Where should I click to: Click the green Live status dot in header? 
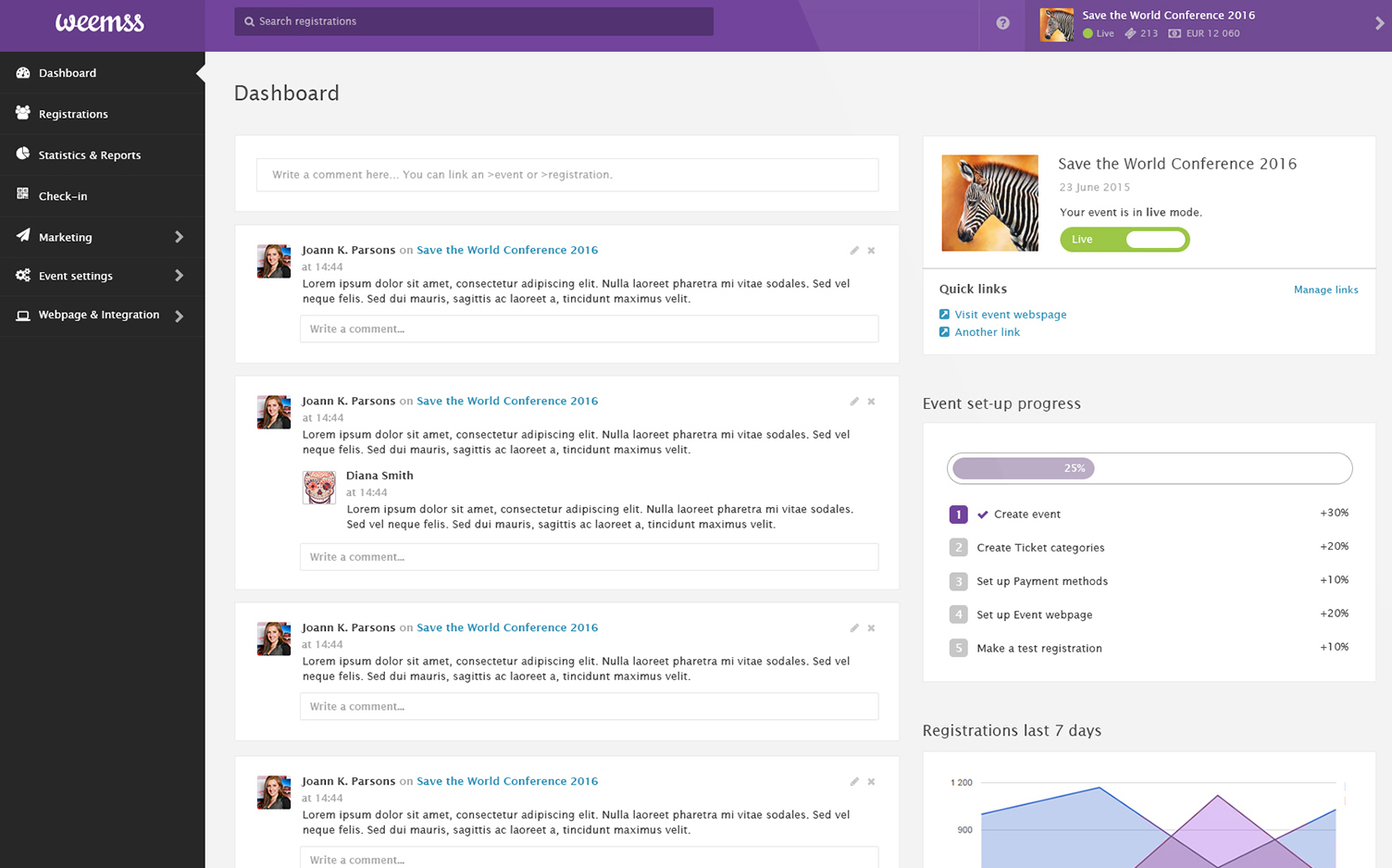click(1087, 33)
